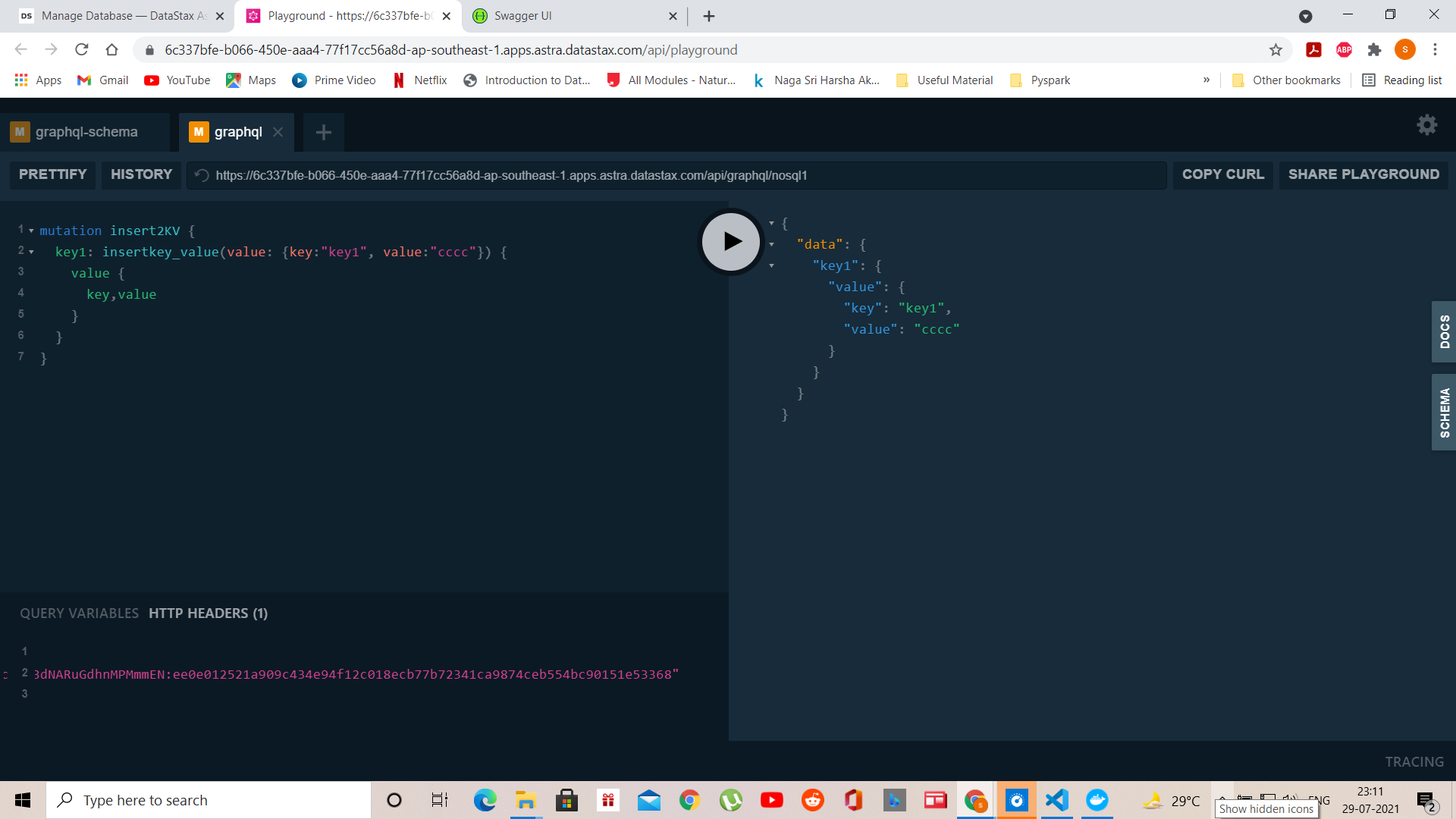
Task: Click the Adobe Acrobat extension icon
Action: tap(1313, 49)
